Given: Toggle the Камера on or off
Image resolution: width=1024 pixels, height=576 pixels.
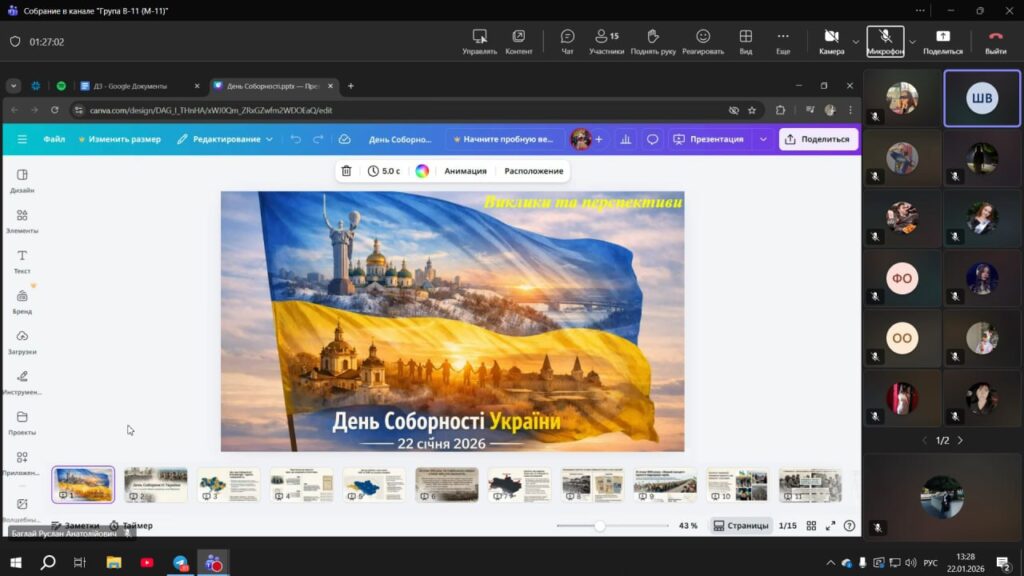Looking at the screenshot, I should pos(831,41).
